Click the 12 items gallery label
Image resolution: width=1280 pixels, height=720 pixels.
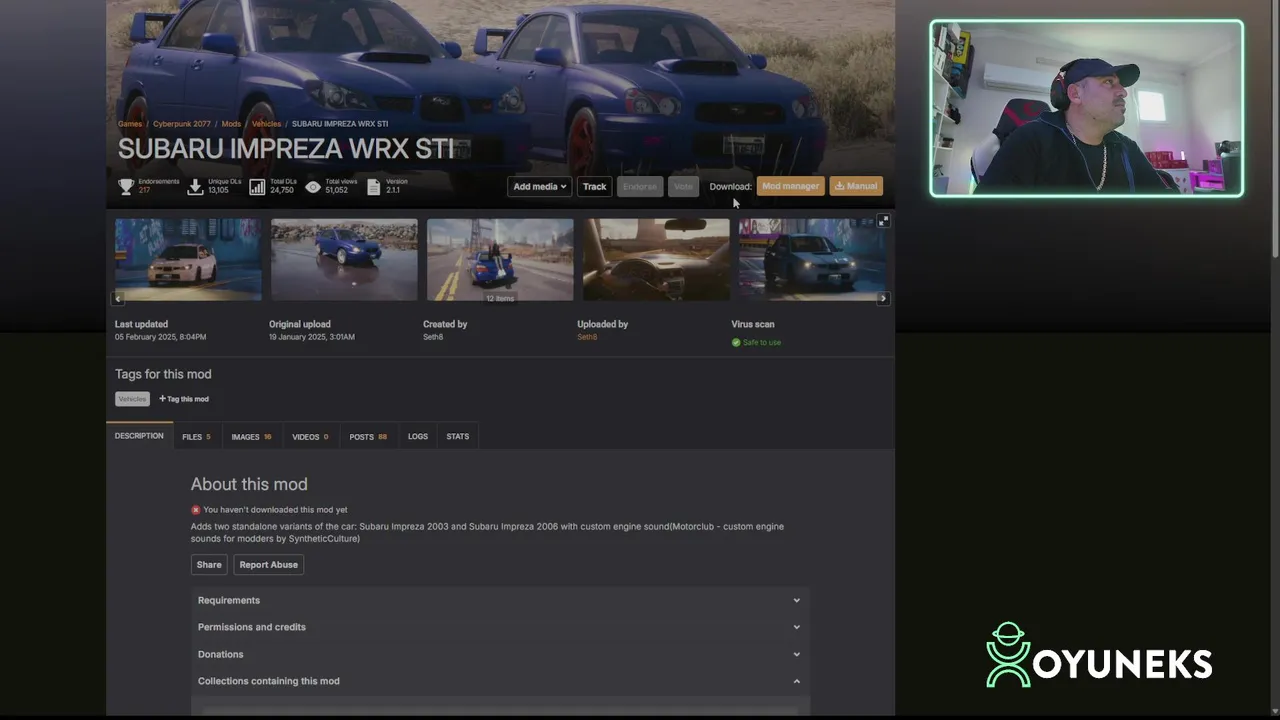[x=500, y=298]
